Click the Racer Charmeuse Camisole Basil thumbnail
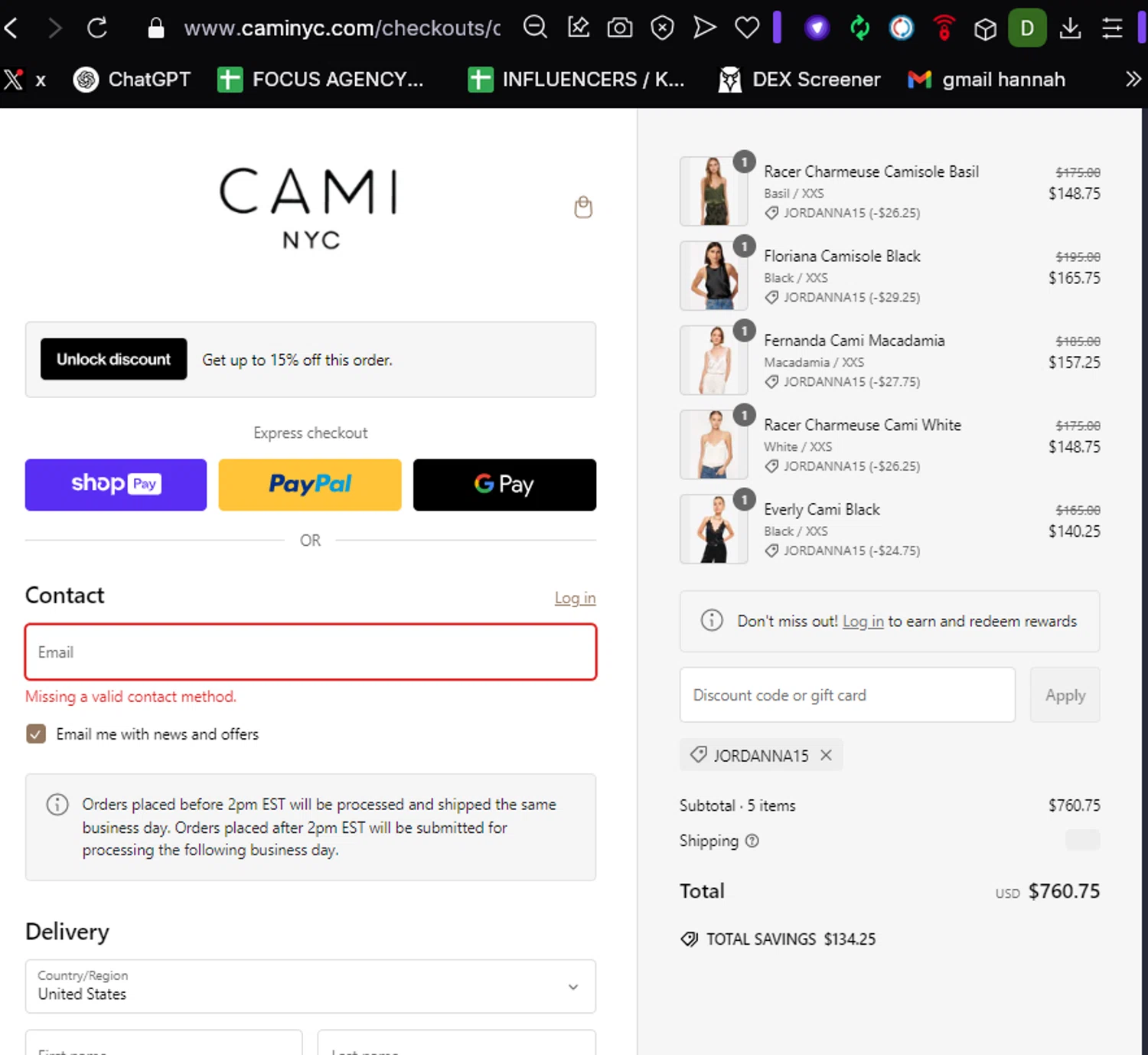 714,191
